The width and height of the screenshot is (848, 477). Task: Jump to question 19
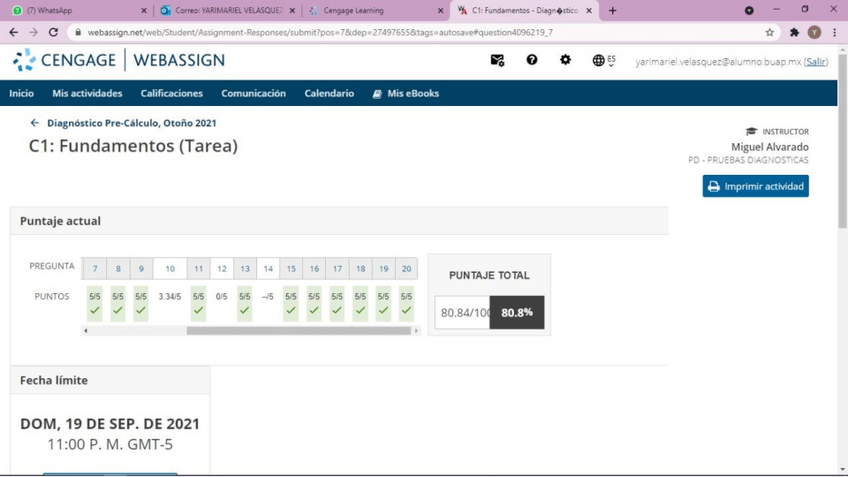[x=383, y=269]
